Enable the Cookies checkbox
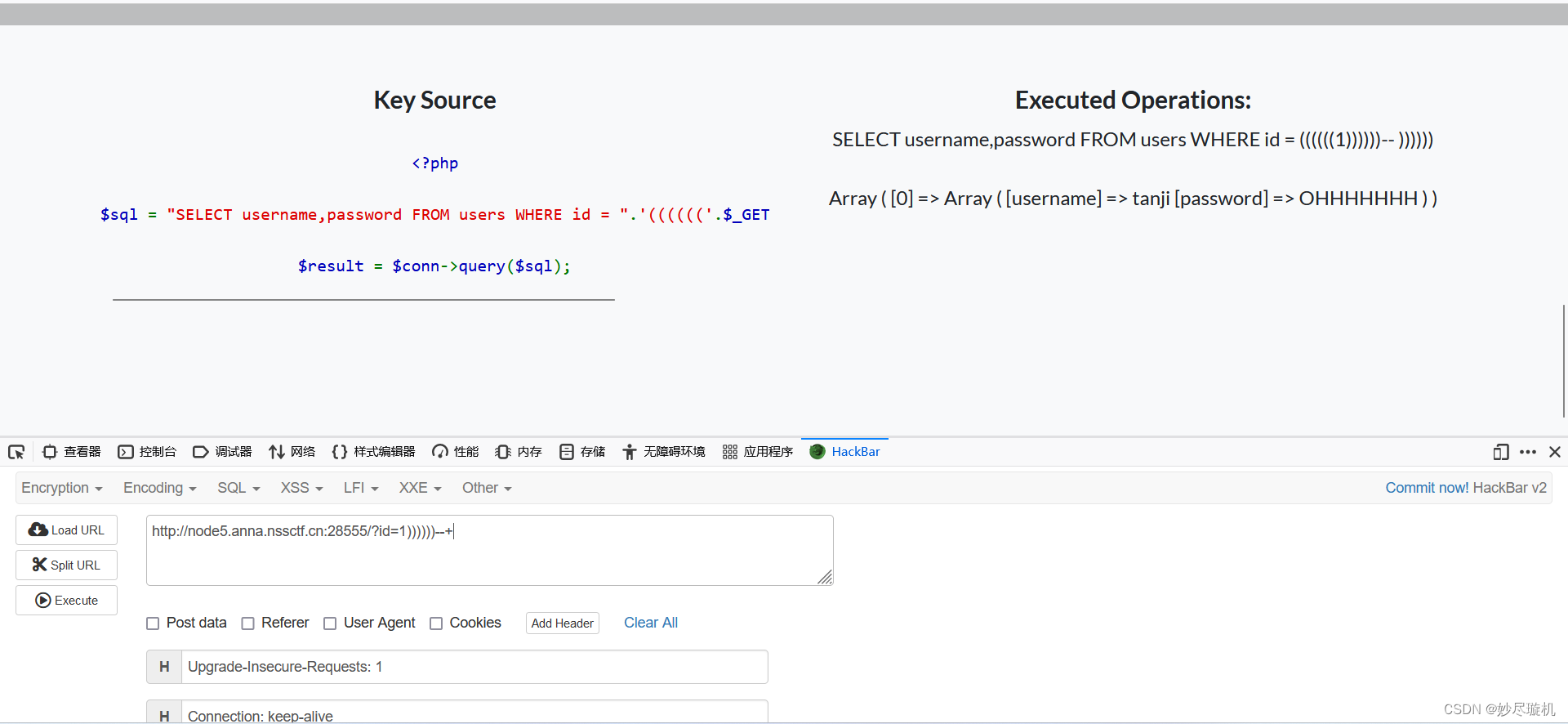1568x724 pixels. [436, 623]
